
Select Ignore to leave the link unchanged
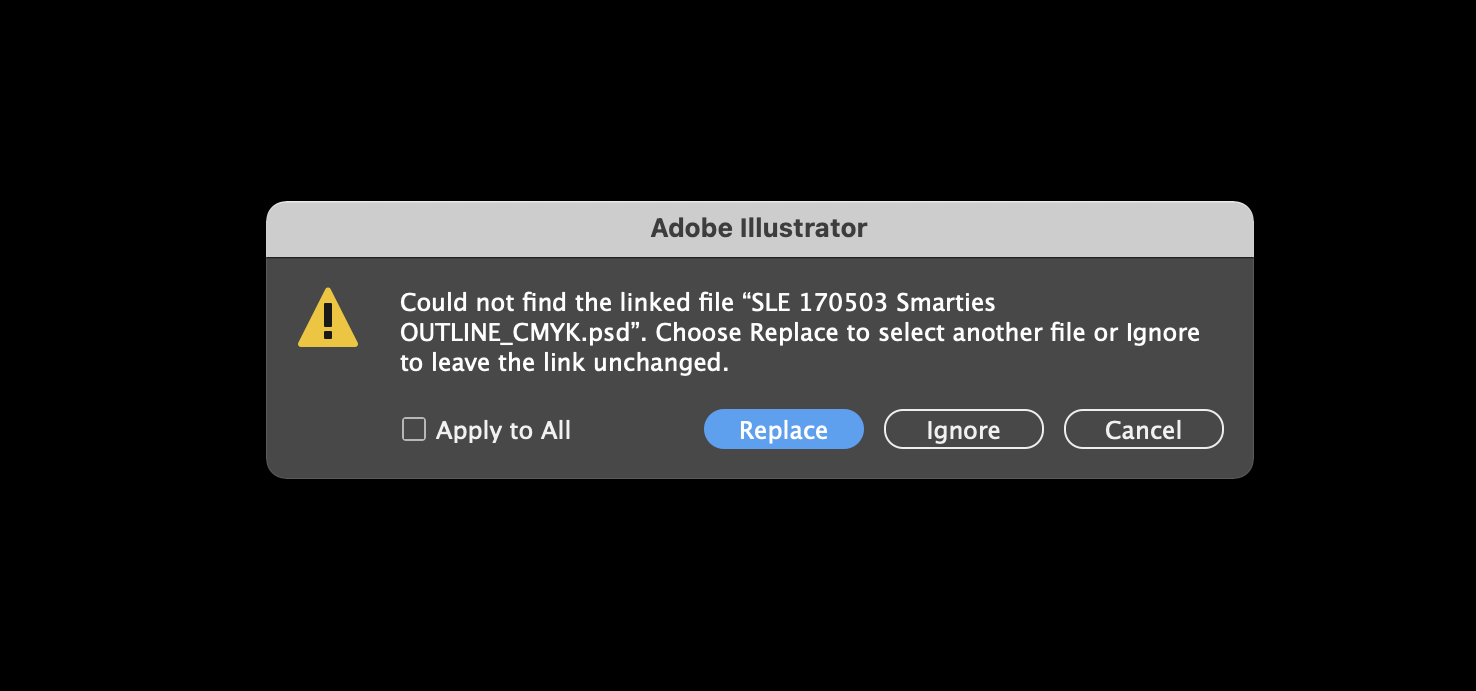click(963, 430)
